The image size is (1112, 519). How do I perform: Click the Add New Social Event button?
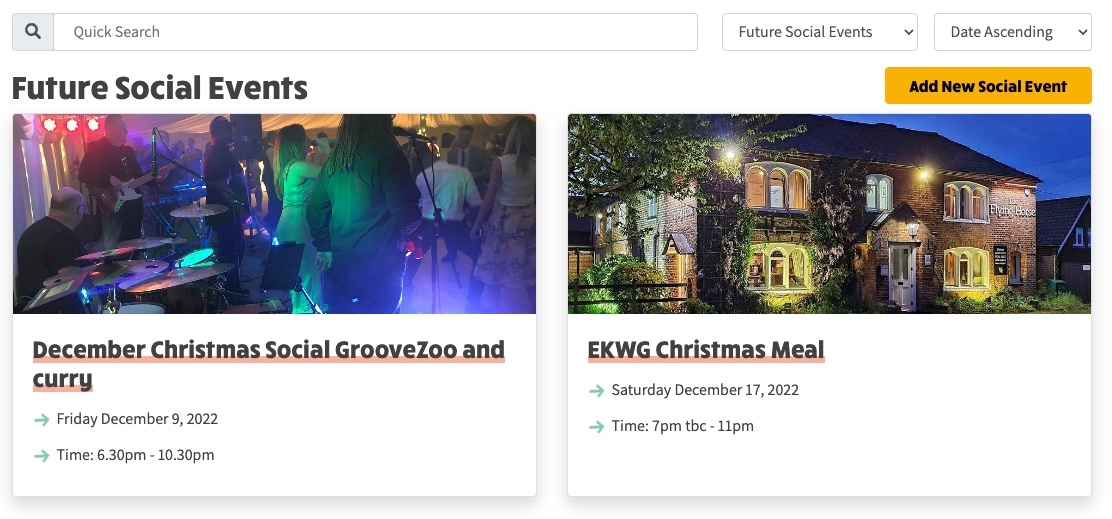click(x=988, y=86)
